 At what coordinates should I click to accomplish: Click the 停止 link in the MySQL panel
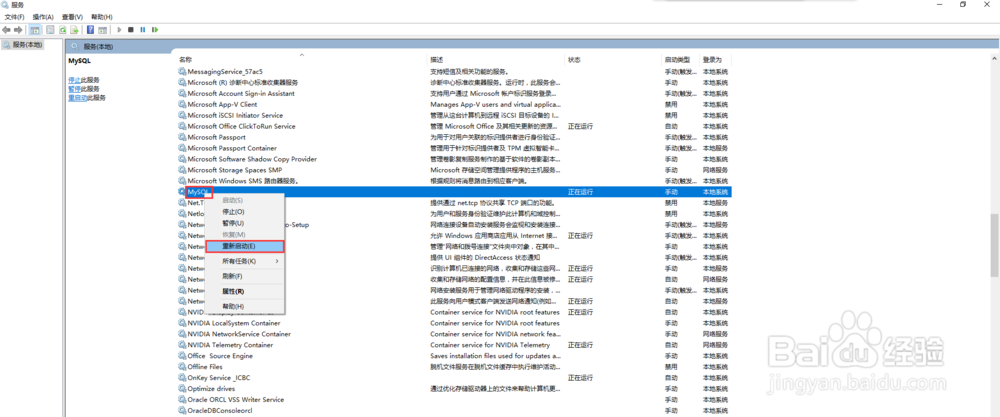pos(74,80)
